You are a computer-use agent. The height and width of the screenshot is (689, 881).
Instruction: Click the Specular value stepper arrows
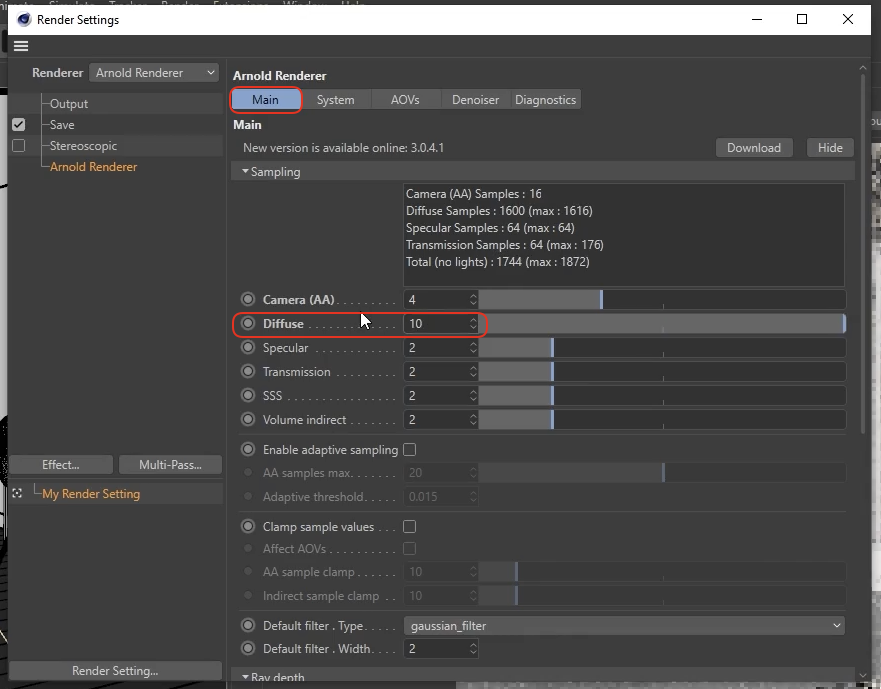tap(473, 348)
